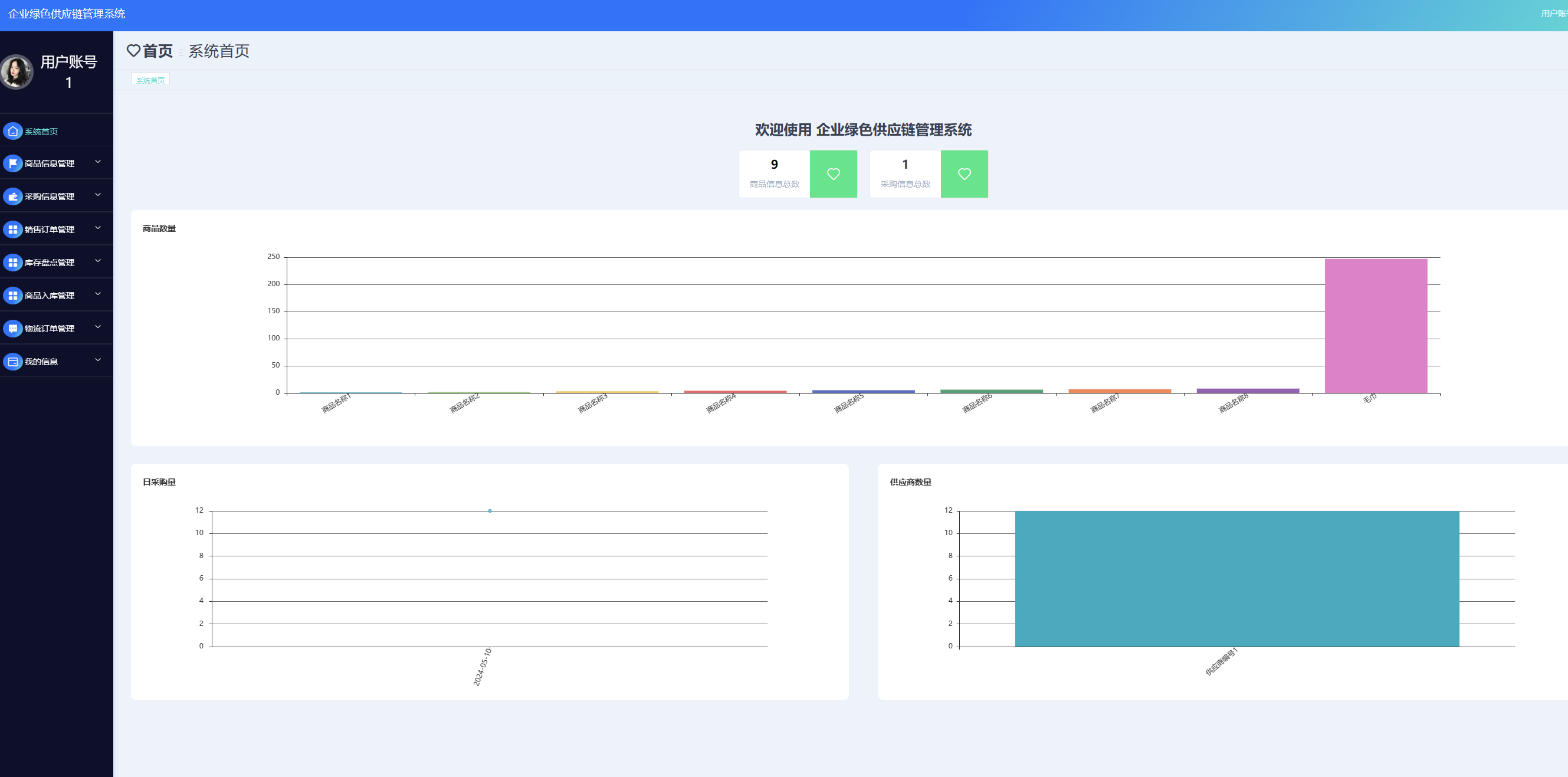Click the flag icon for 商品信息管理
Viewport: 1568px width, 777px height.
[x=13, y=163]
